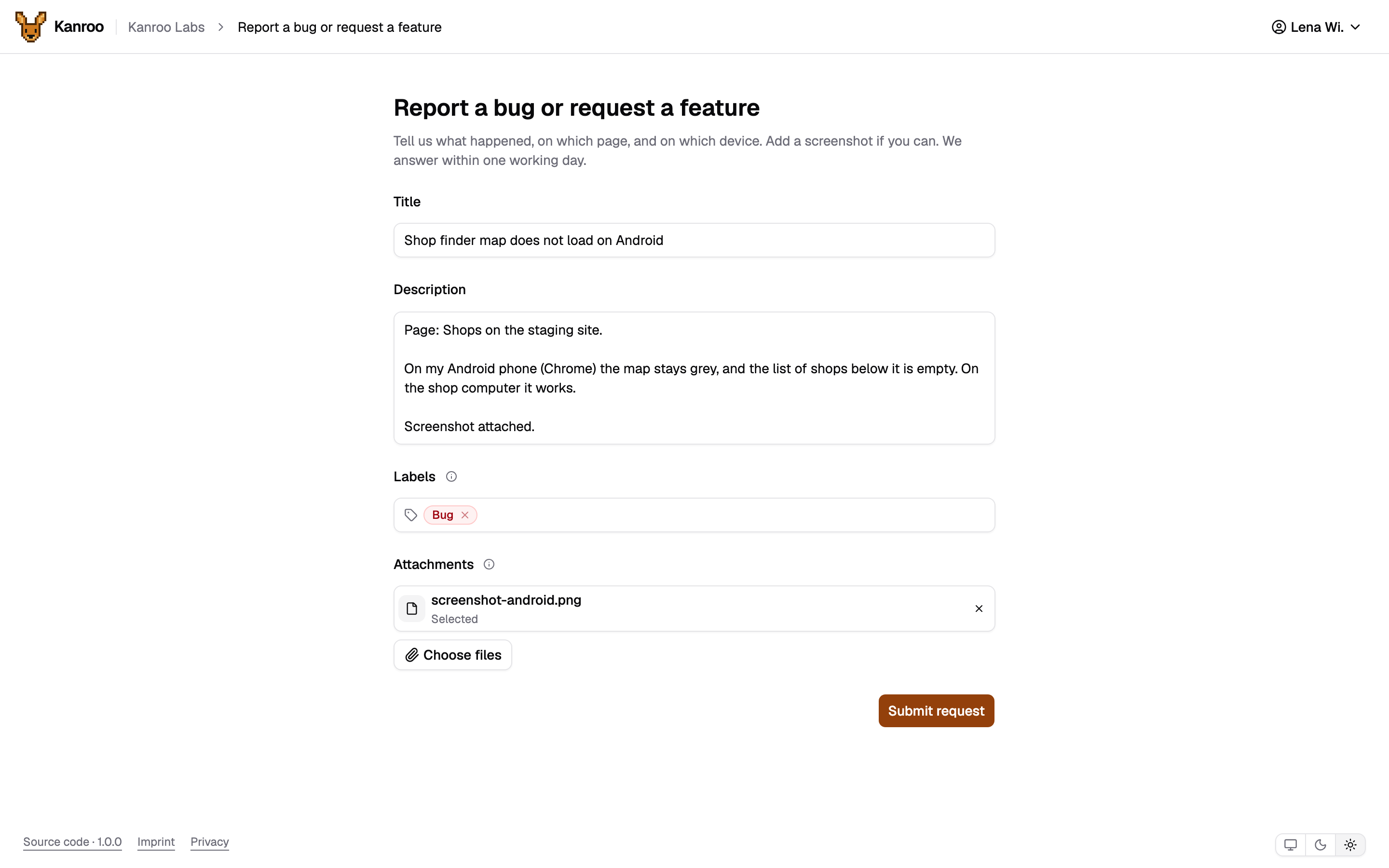Screen dimensions: 1389x868
Task: Click the user avatar icon
Action: click(x=1278, y=27)
